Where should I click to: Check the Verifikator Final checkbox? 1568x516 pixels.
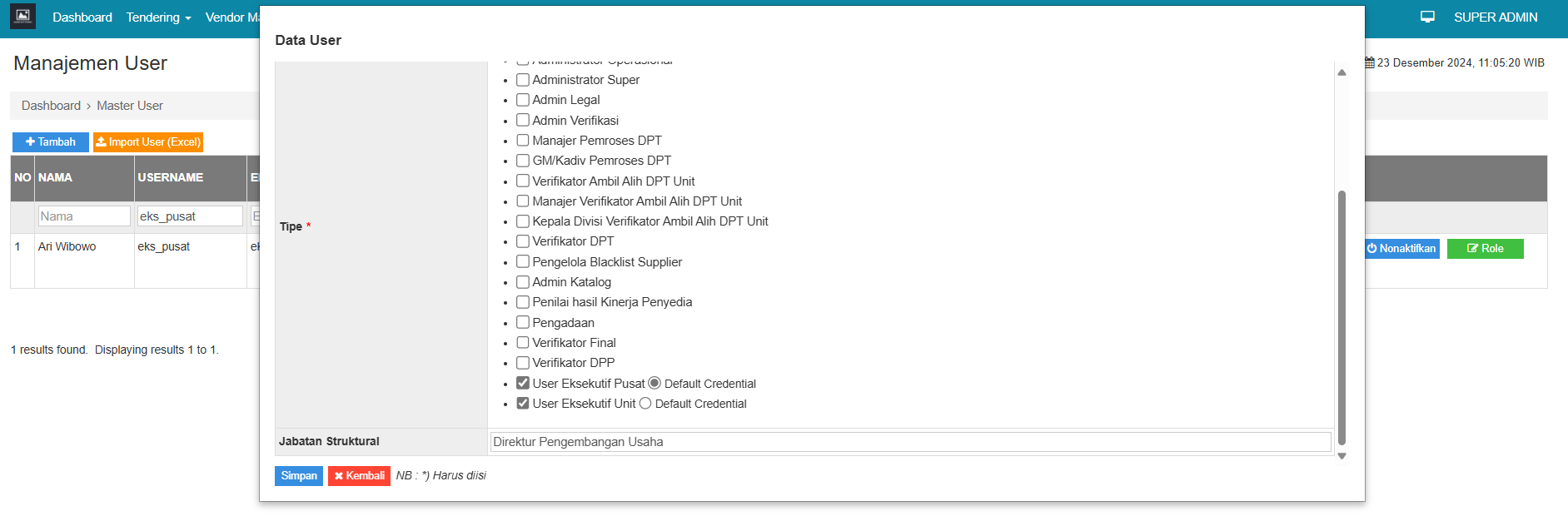(523, 342)
